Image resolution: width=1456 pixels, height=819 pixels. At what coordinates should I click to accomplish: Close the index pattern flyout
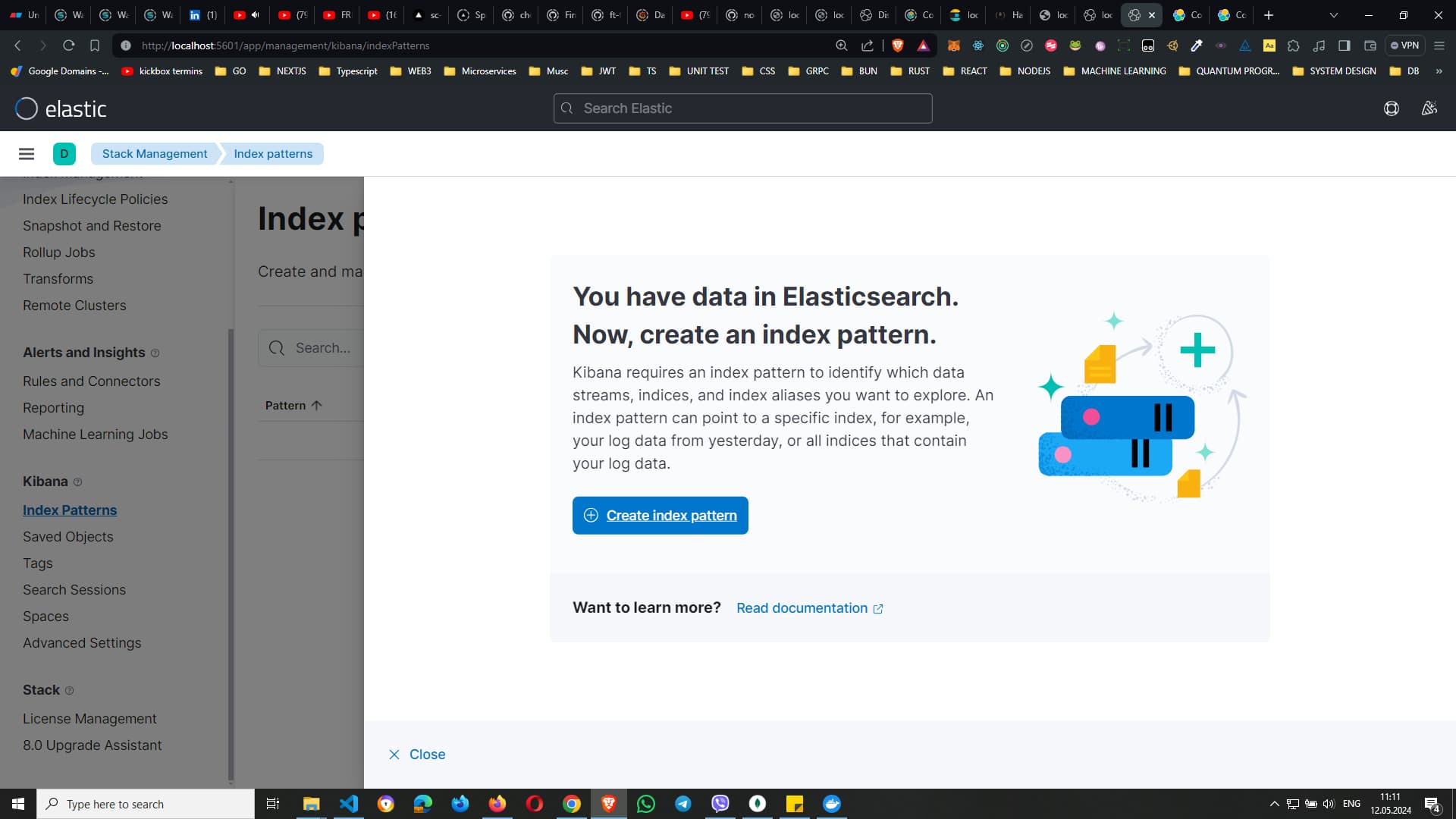click(416, 754)
